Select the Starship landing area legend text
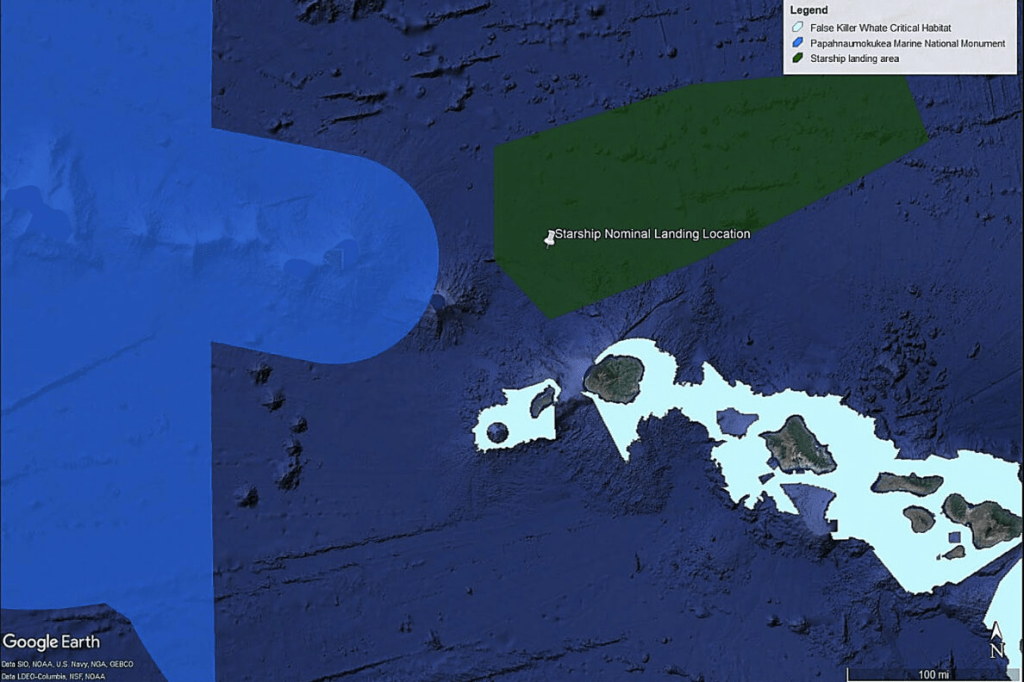The width and height of the screenshot is (1024, 682). 854,59
